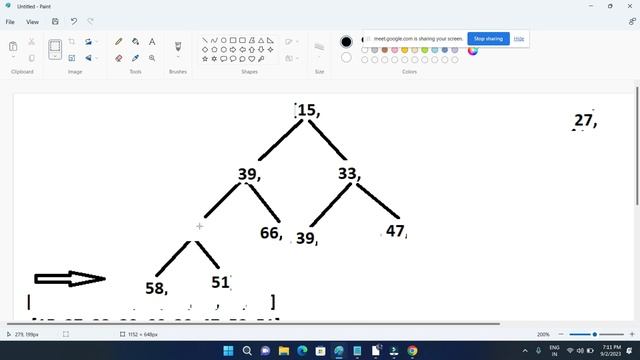Zoom out with minus button
This screenshot has height=360, width=640.
pos(561,334)
